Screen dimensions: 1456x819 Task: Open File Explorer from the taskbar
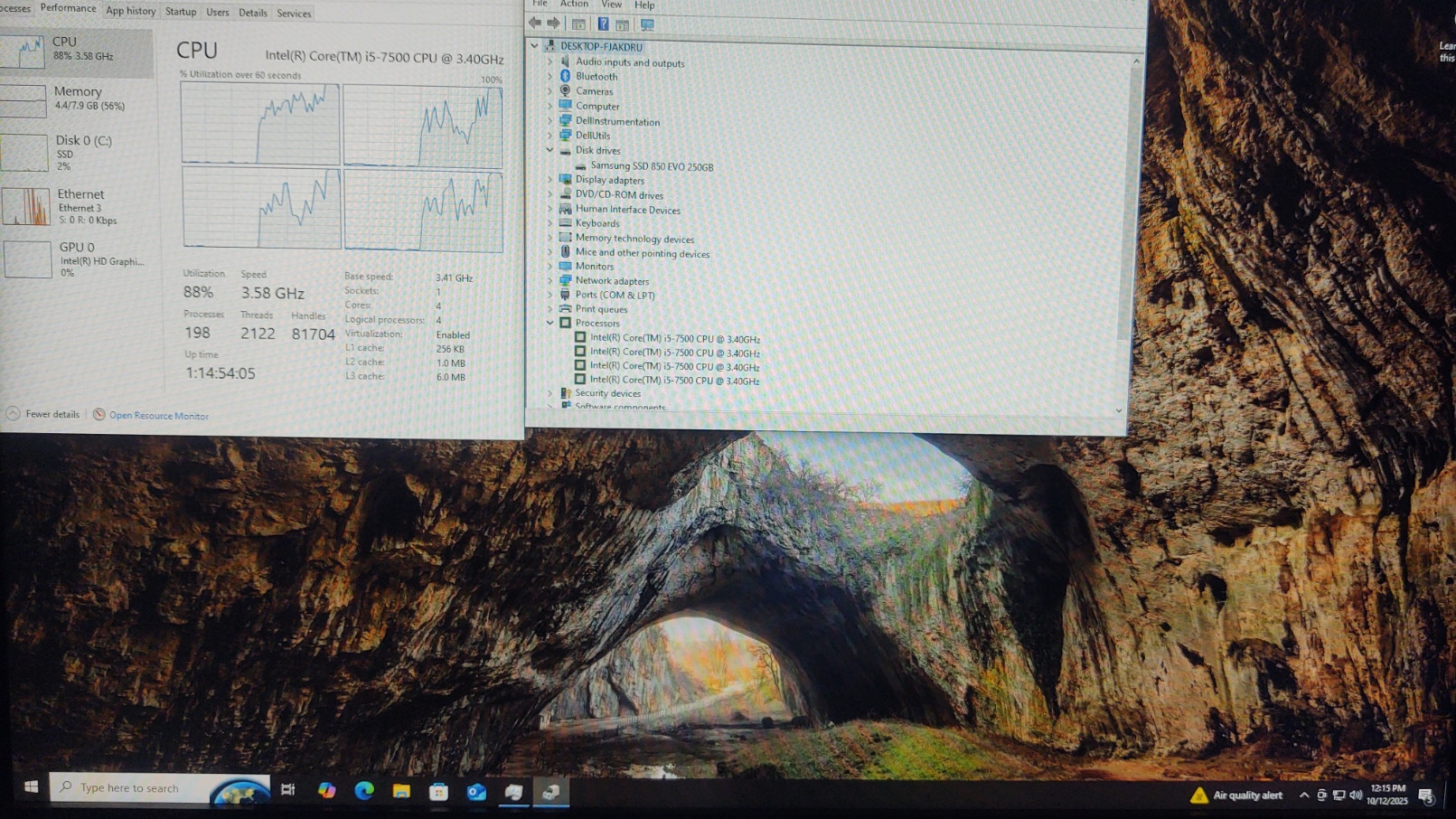(401, 792)
